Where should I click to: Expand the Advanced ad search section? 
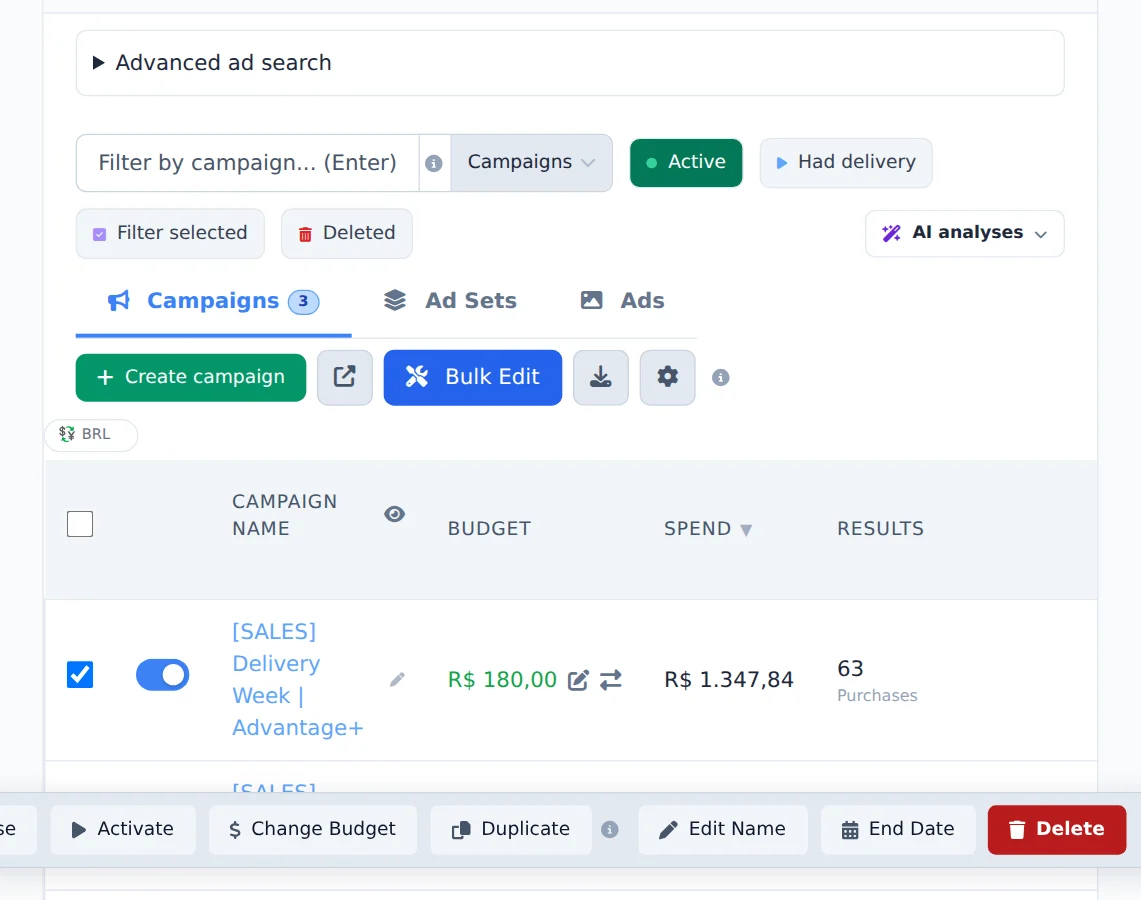pos(570,63)
